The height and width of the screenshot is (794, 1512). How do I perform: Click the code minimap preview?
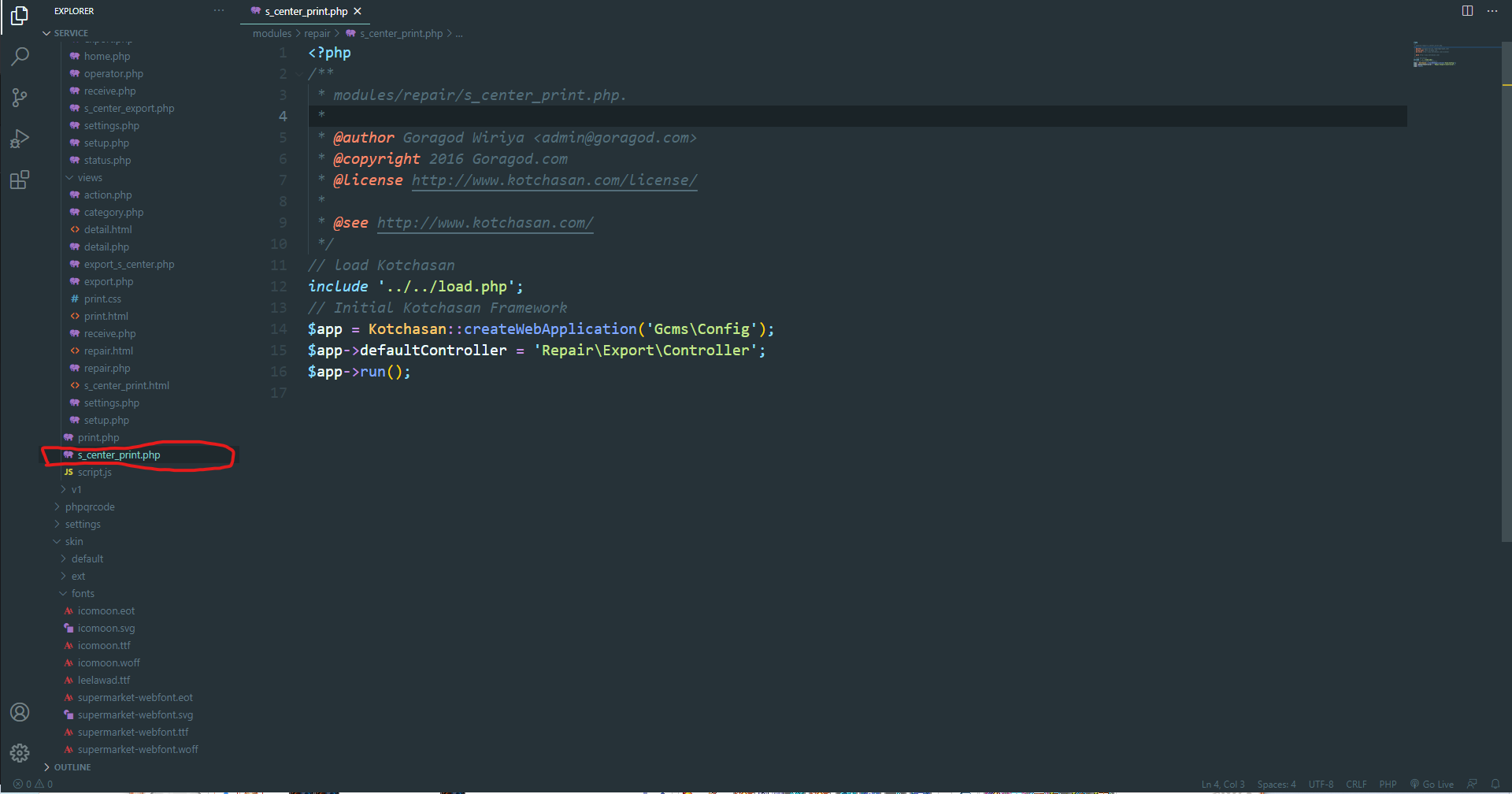[x=1434, y=54]
